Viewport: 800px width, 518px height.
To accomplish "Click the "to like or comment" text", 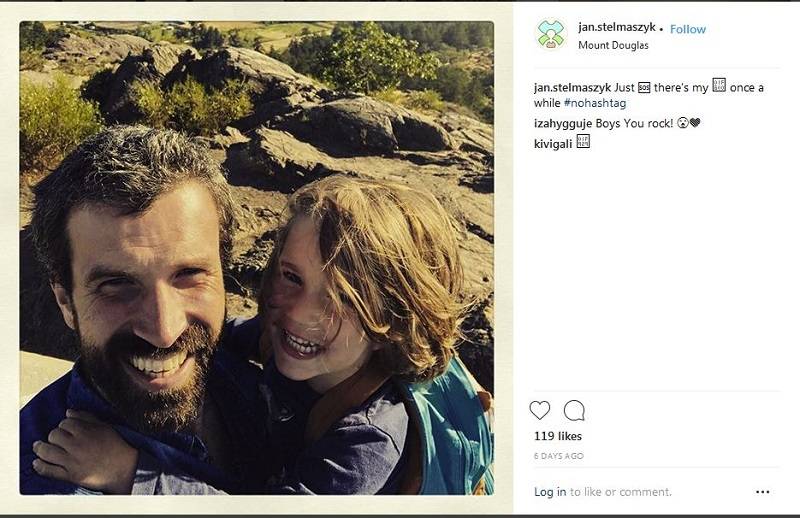I will 621,492.
